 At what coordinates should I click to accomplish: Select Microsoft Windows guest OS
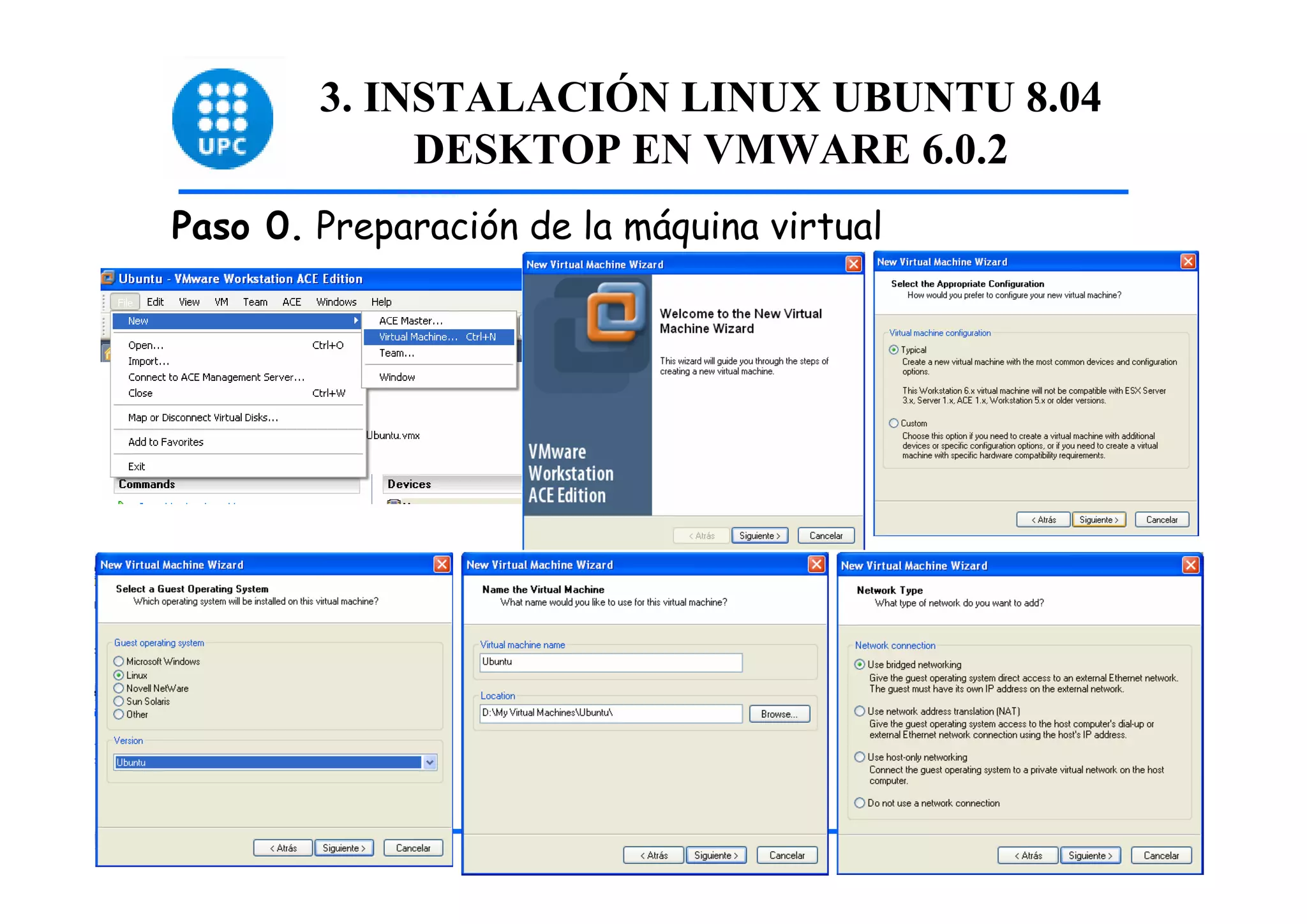tap(119, 662)
